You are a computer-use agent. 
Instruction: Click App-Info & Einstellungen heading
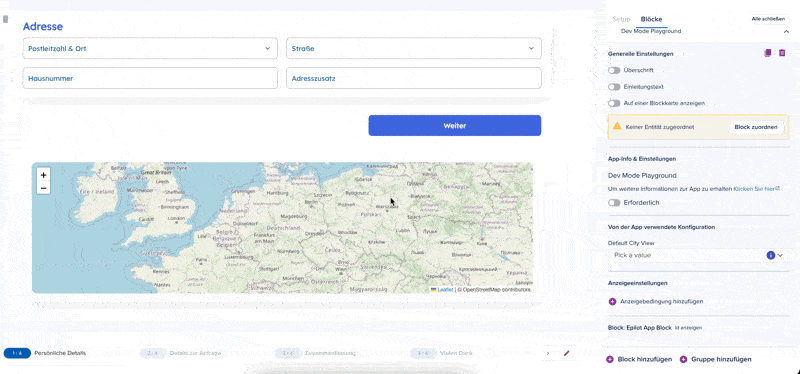point(642,159)
